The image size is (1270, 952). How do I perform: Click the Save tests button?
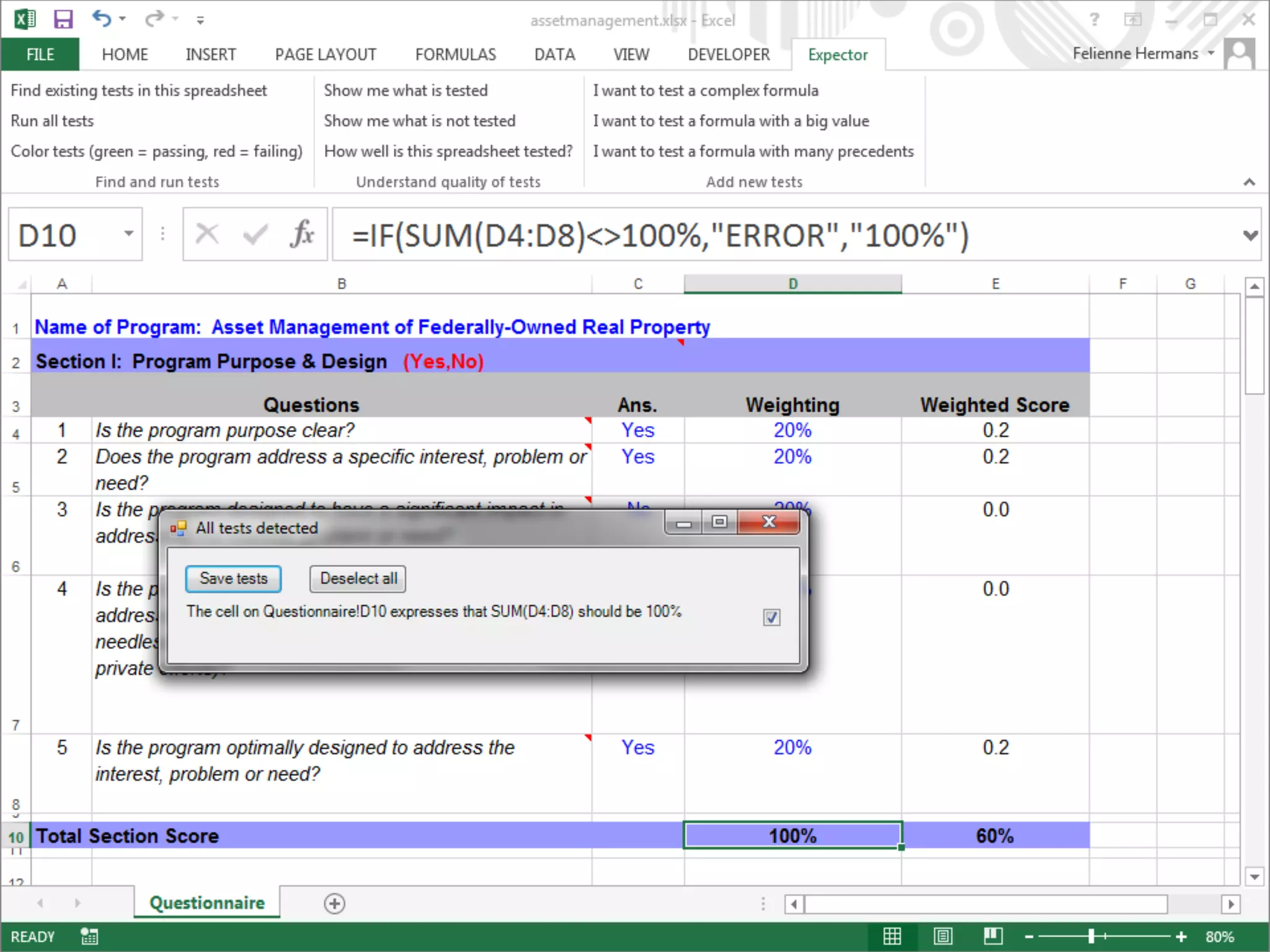[233, 578]
